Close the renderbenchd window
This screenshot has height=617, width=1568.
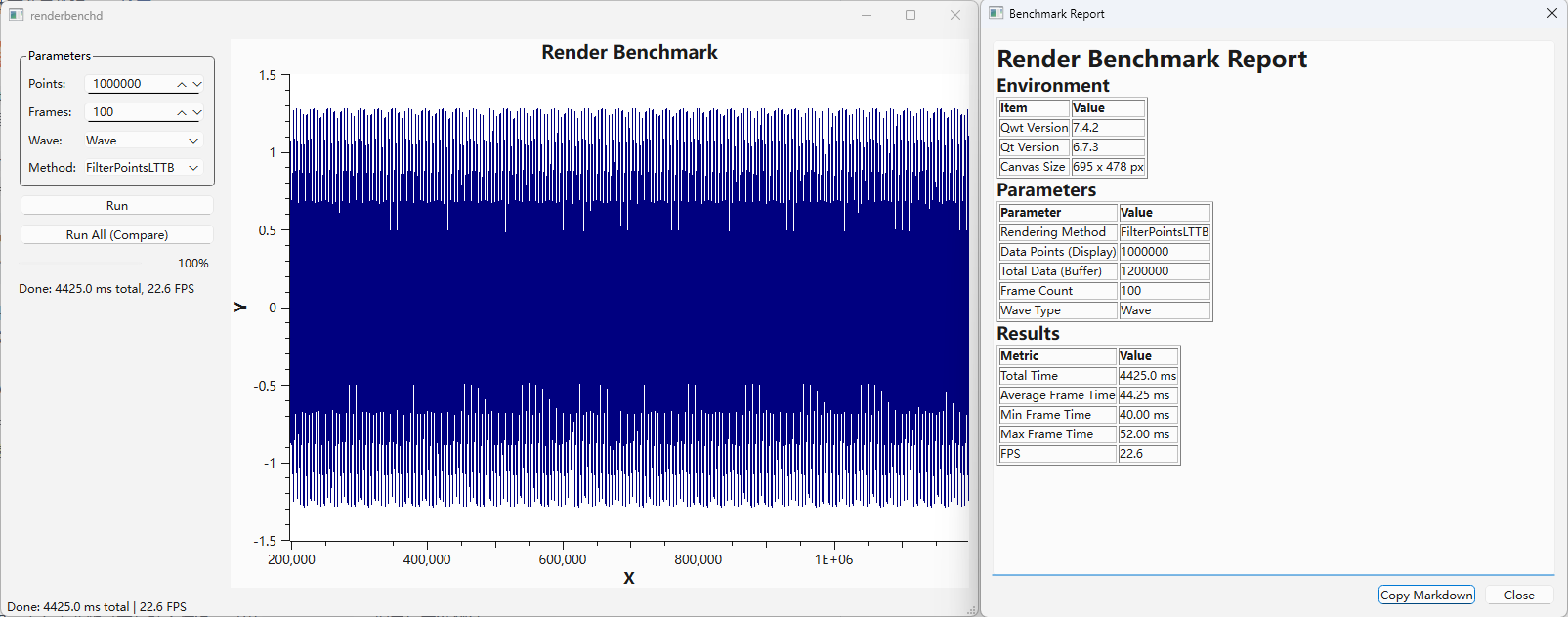[x=955, y=15]
